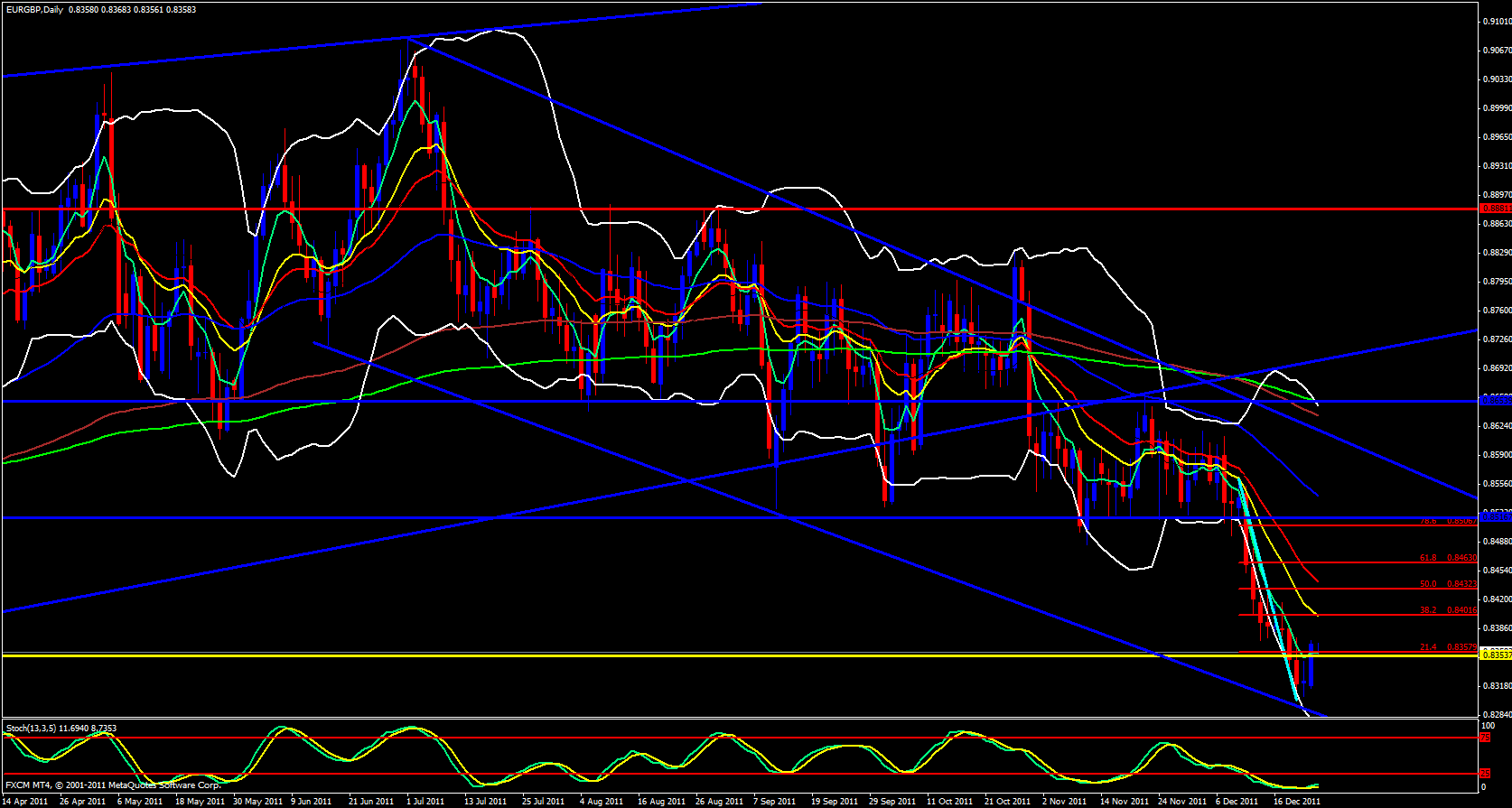Click the 0.84200 price axis label

tap(1498, 599)
